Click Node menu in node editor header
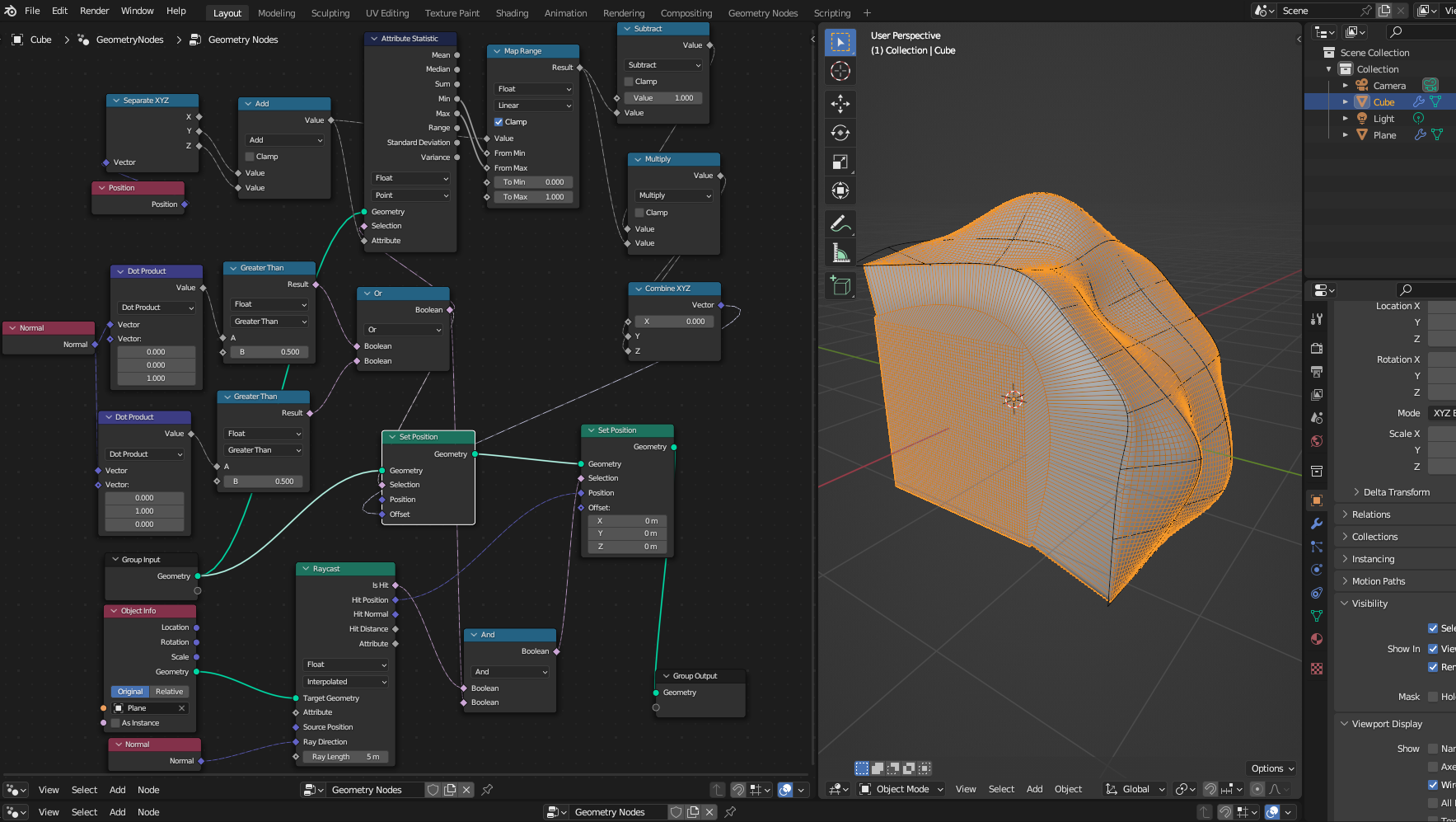1456x822 pixels. click(x=148, y=790)
